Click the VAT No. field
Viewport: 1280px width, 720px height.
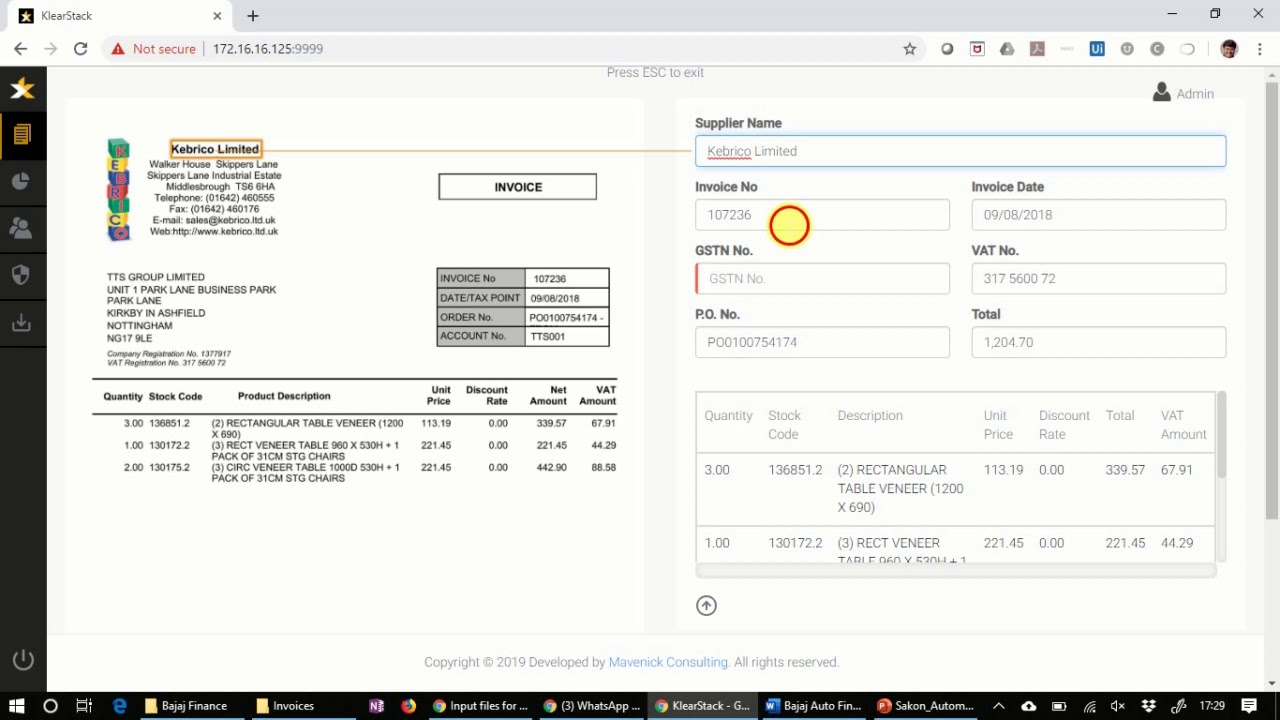point(1098,279)
